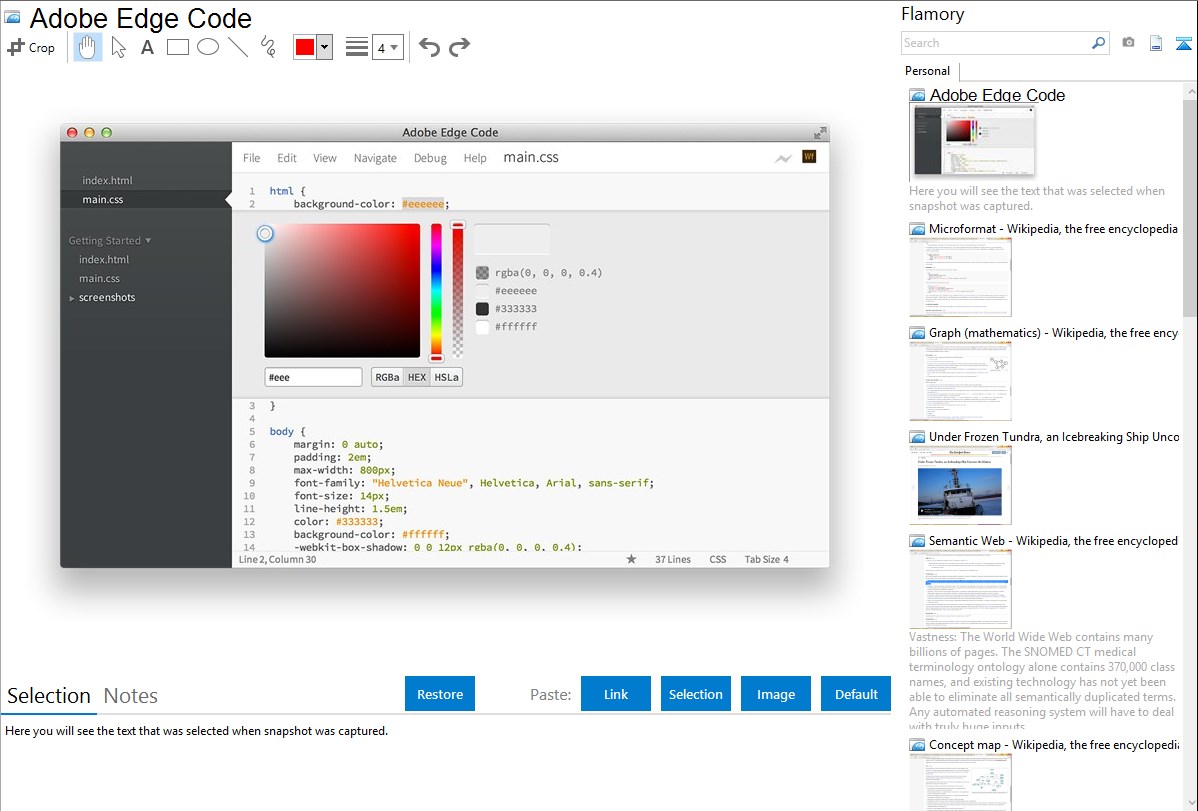Screen dimensions: 1198x811
Task: Click the #eee color value input
Action: 313,377
